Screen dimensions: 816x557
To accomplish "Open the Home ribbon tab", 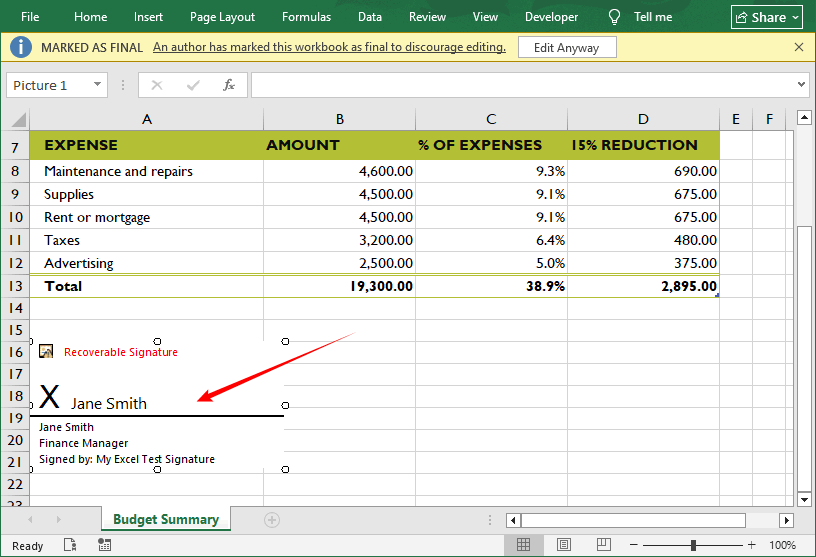I will coord(91,17).
